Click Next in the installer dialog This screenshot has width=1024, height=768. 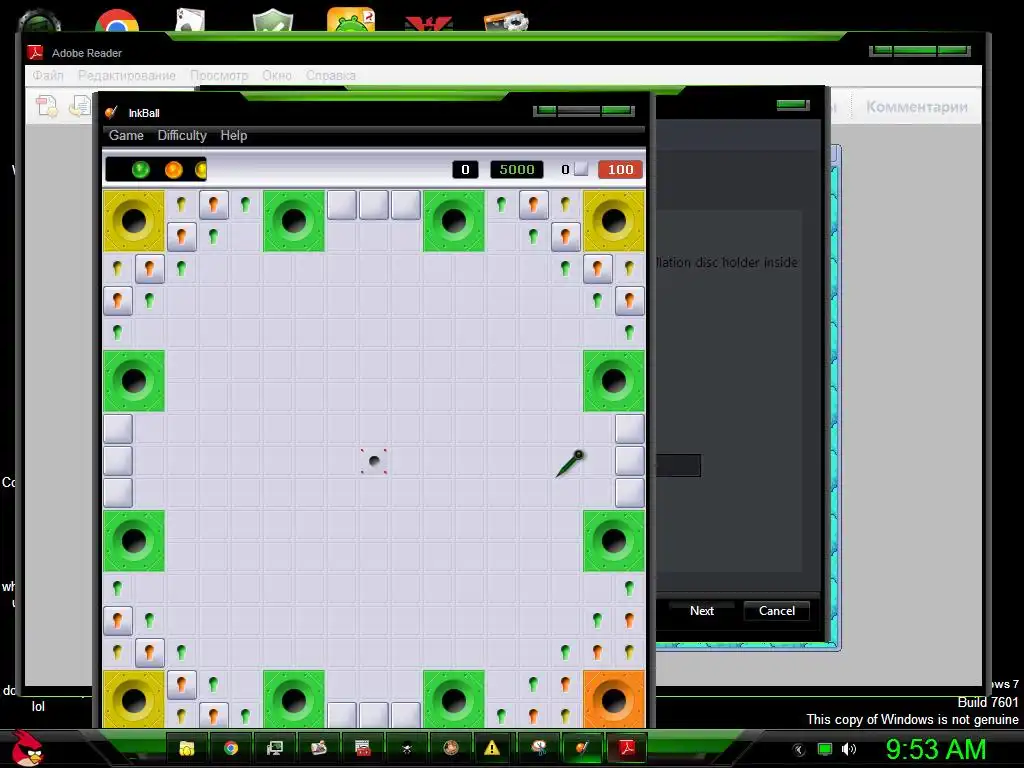(x=702, y=611)
